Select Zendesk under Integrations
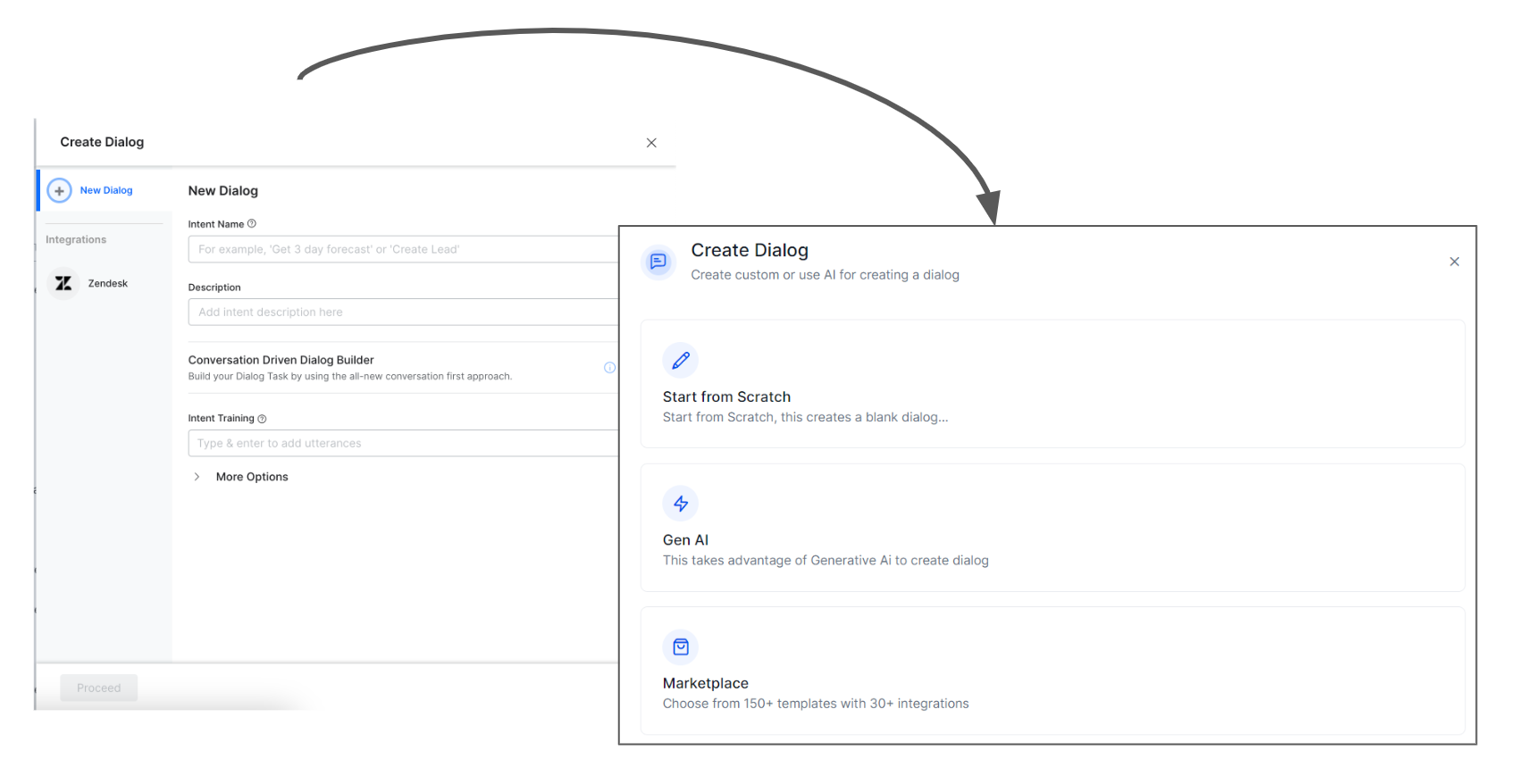The height and width of the screenshot is (784, 1534). (x=107, y=283)
